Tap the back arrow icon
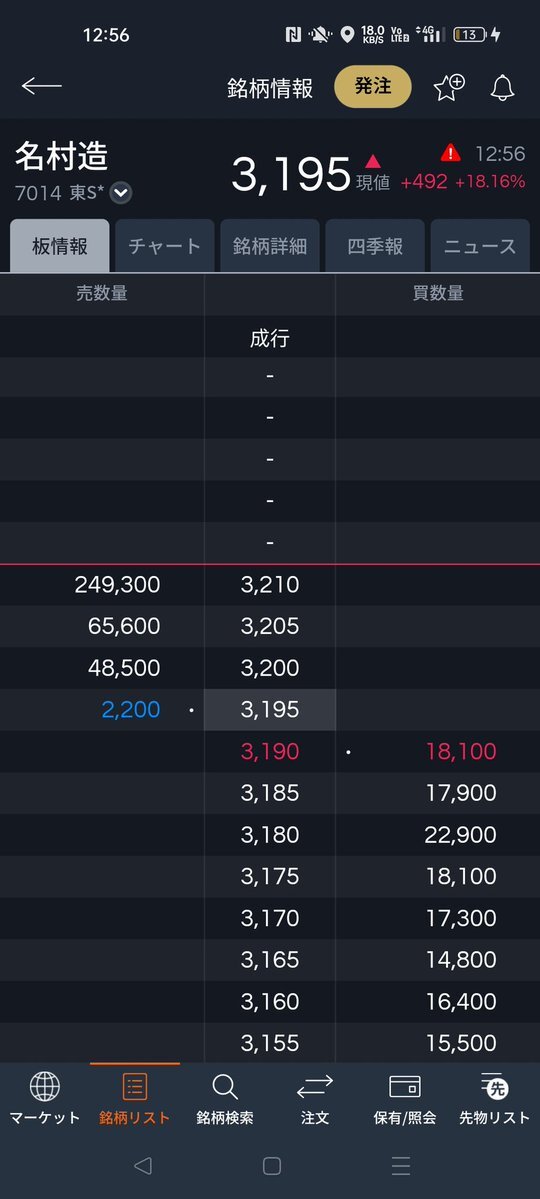This screenshot has width=540, height=1199. point(41,86)
